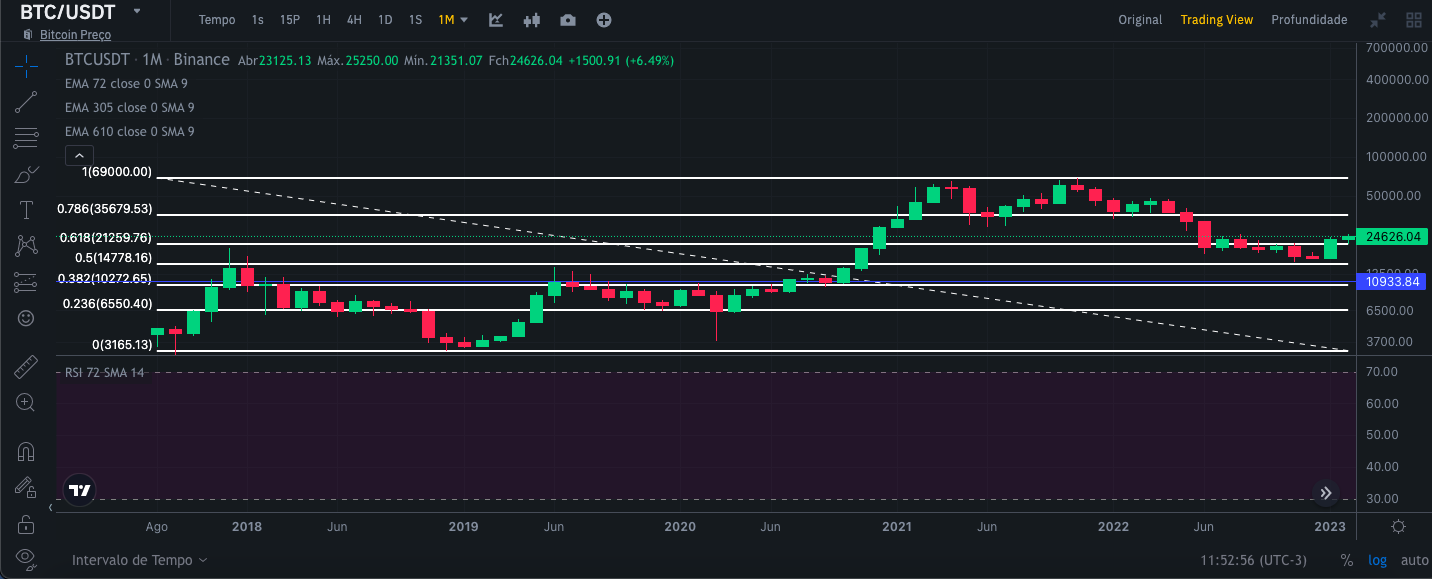Click the 10933.84 price axis label
This screenshot has height=579, width=1432.
click(1392, 282)
